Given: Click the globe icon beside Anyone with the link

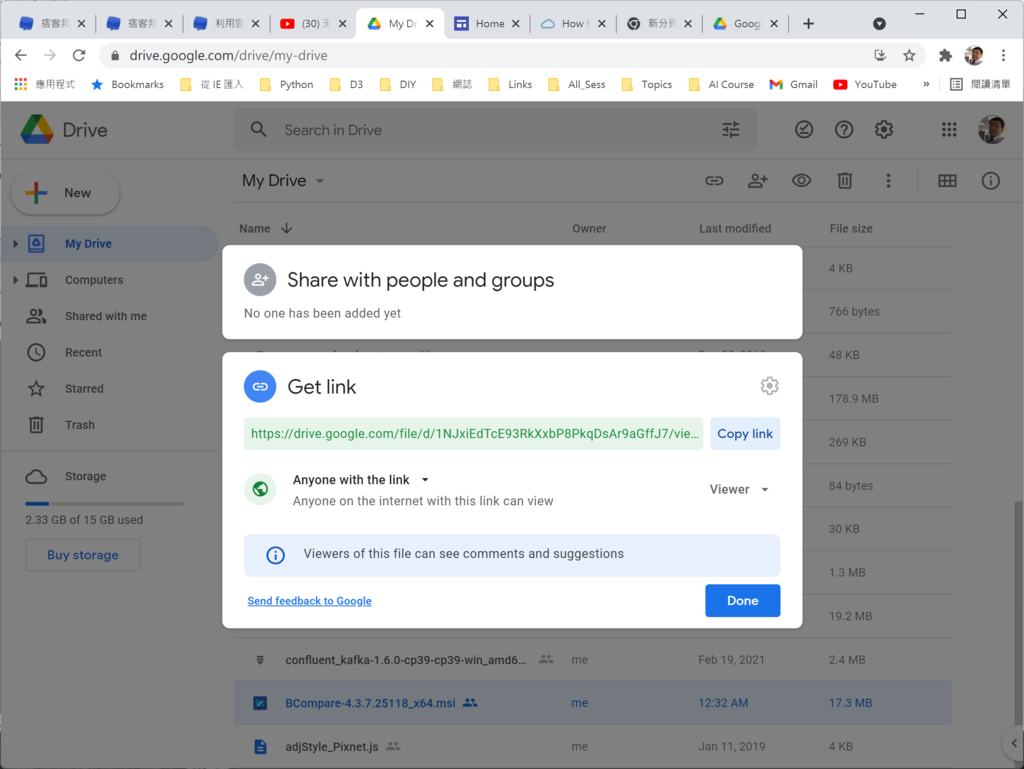Looking at the screenshot, I should click(260, 489).
